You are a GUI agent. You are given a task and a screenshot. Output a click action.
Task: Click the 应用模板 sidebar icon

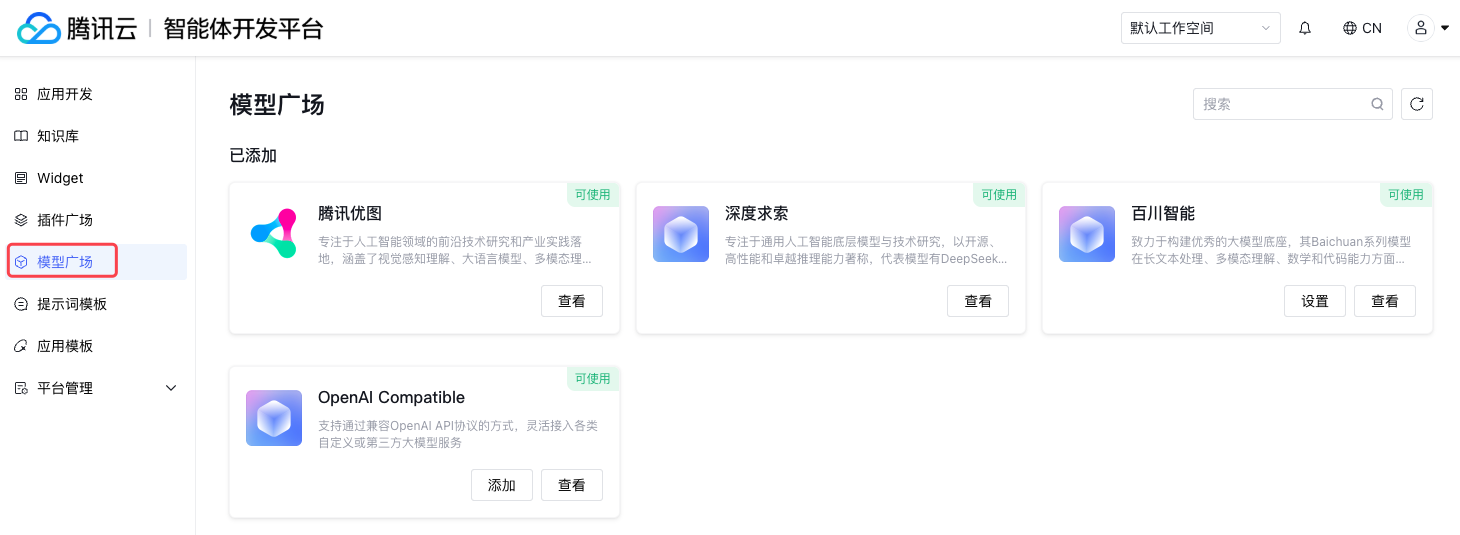(21, 346)
